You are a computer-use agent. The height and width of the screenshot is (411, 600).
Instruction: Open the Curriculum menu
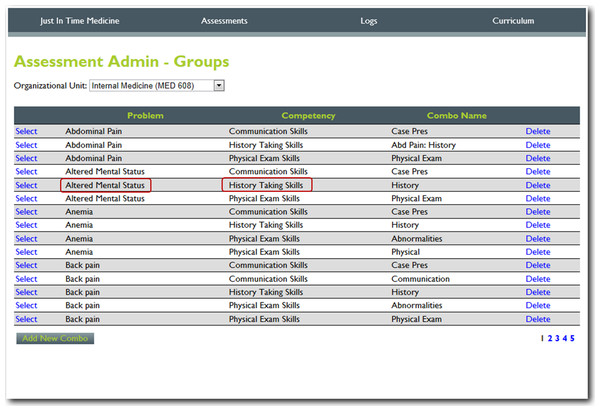pyautogui.click(x=513, y=21)
